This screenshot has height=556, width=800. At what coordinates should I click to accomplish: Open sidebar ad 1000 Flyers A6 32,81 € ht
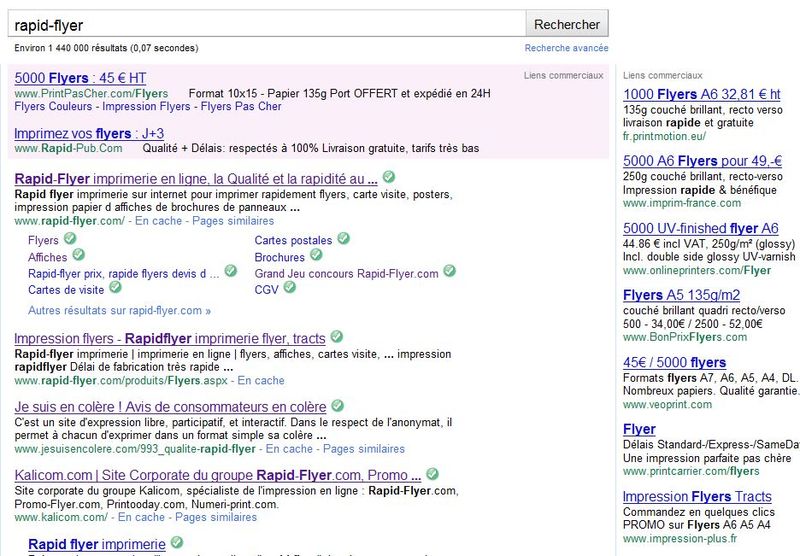coord(702,94)
